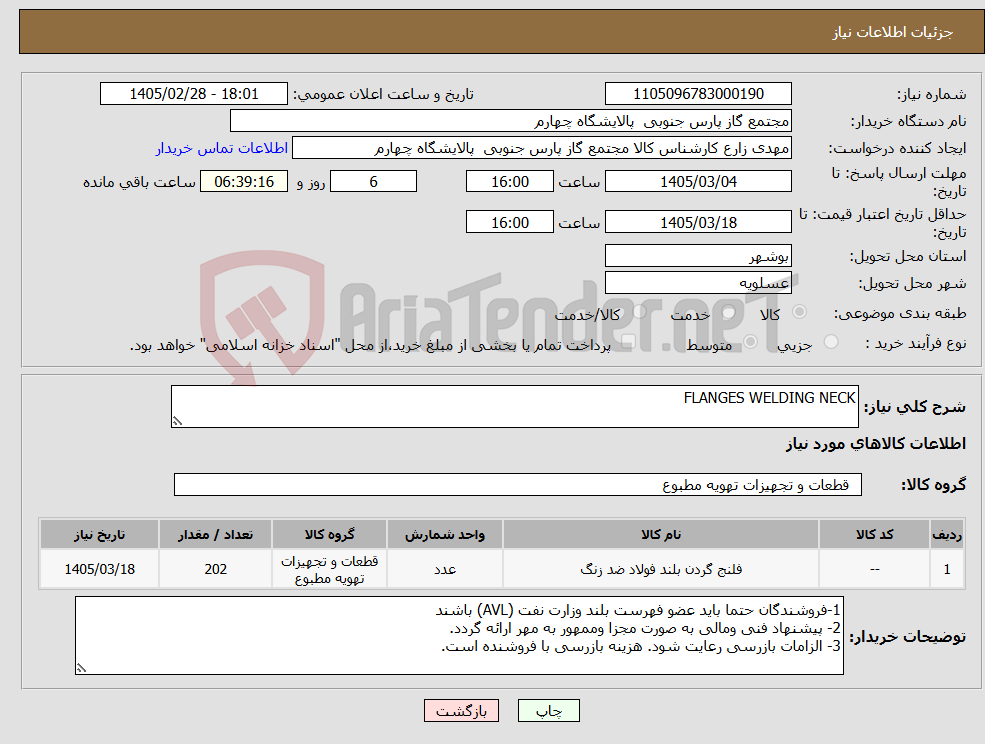Click the days remaining field showing 6
This screenshot has height=744, width=985.
[373, 182]
